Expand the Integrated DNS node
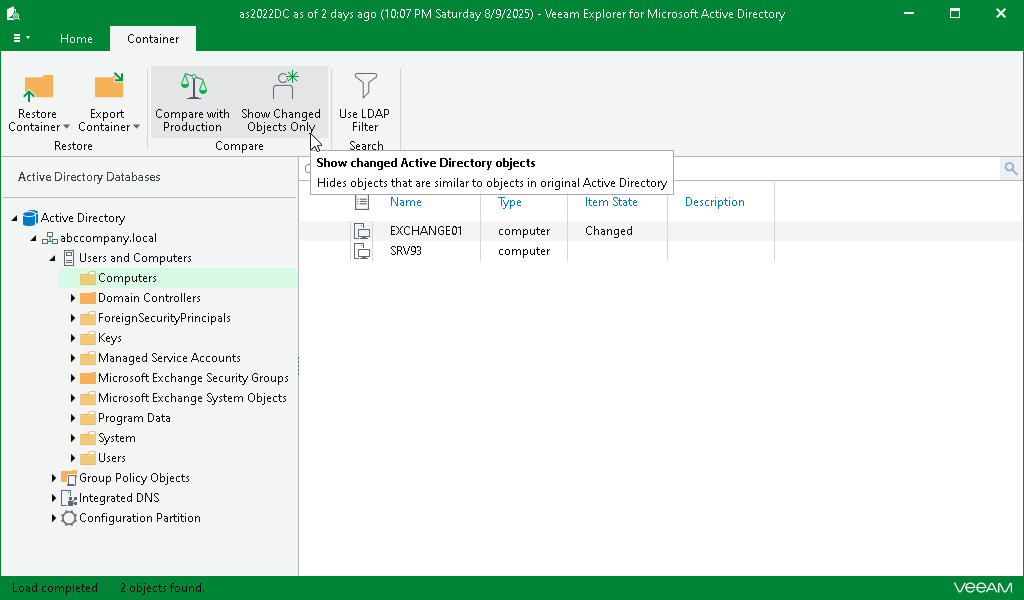 54,498
